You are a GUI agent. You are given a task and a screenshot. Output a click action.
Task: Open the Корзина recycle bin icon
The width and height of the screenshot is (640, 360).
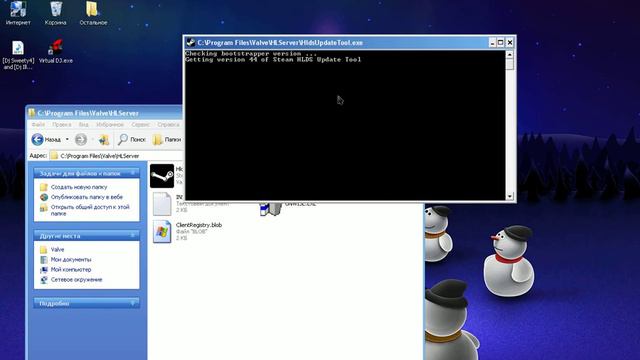coord(56,13)
